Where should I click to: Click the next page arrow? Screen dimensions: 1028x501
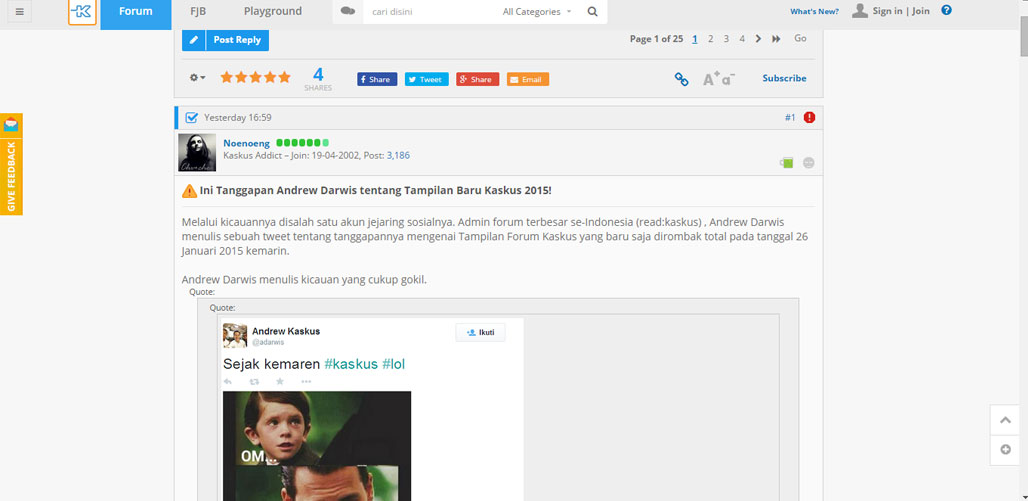point(759,39)
